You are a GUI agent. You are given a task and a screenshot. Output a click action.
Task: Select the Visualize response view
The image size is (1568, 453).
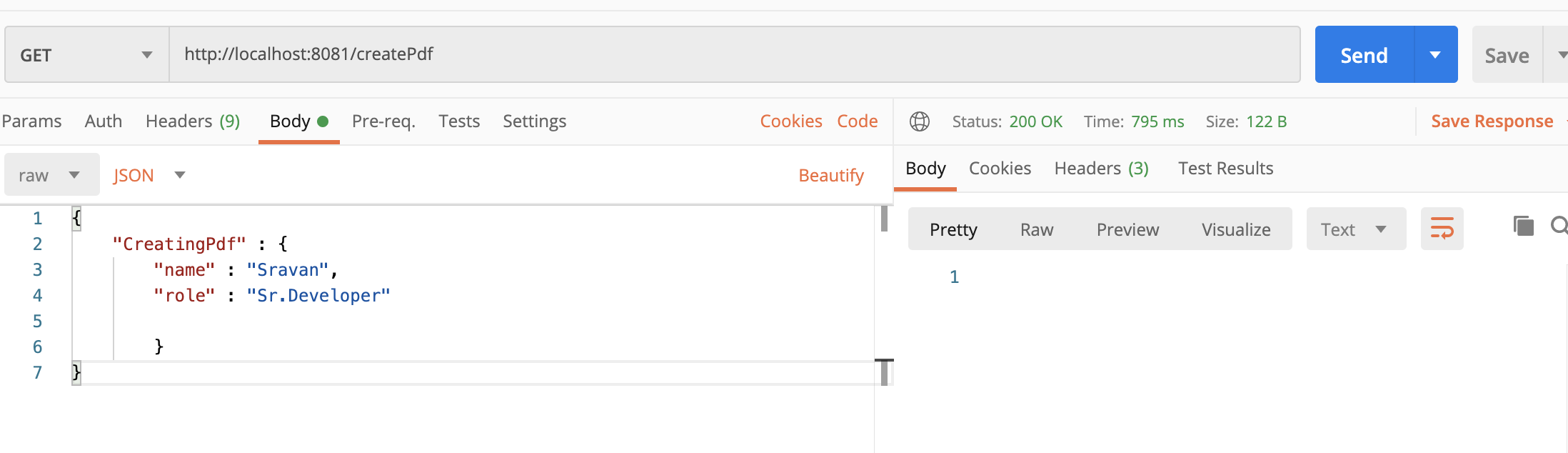1236,229
